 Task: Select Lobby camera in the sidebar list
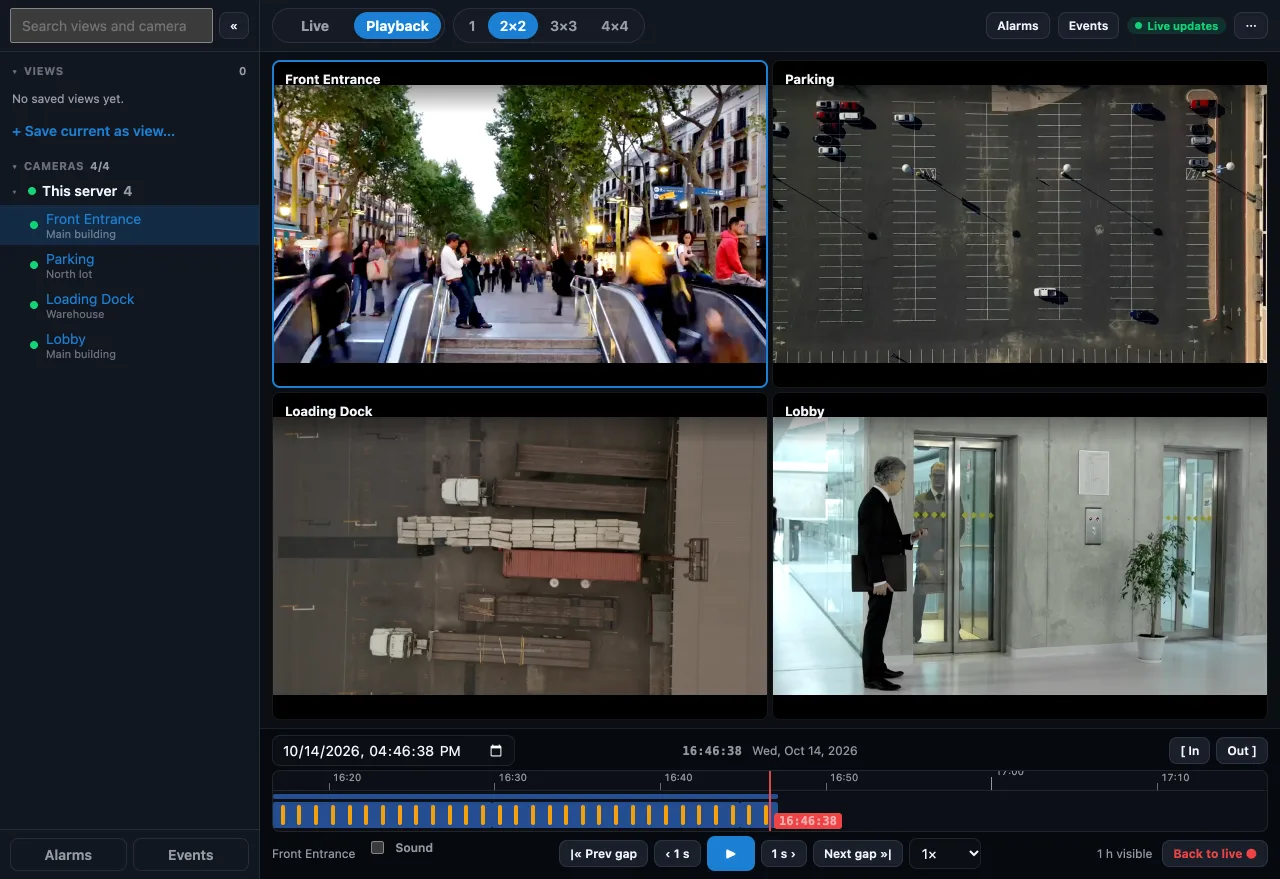point(130,346)
